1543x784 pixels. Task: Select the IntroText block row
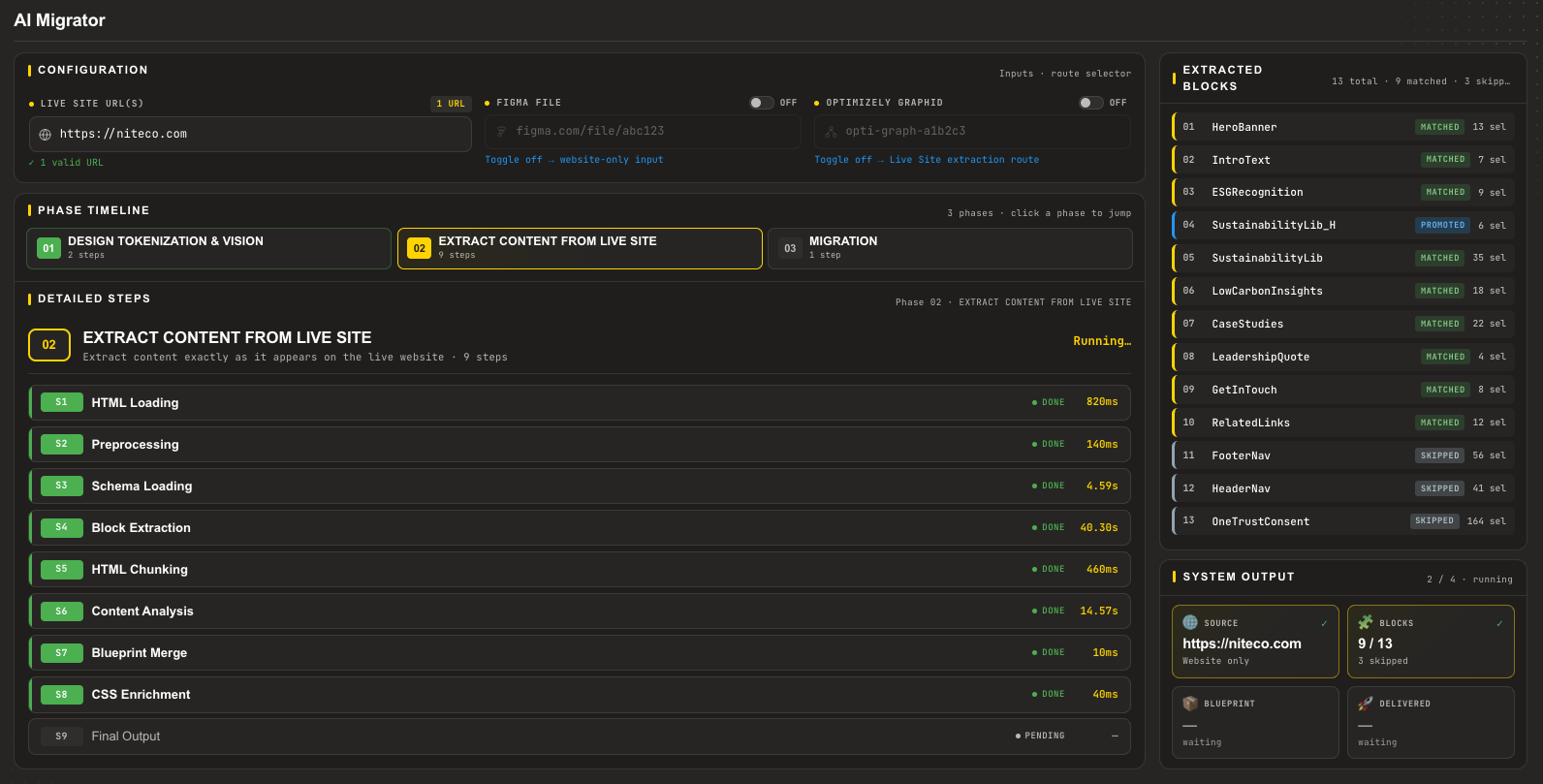tap(1343, 160)
